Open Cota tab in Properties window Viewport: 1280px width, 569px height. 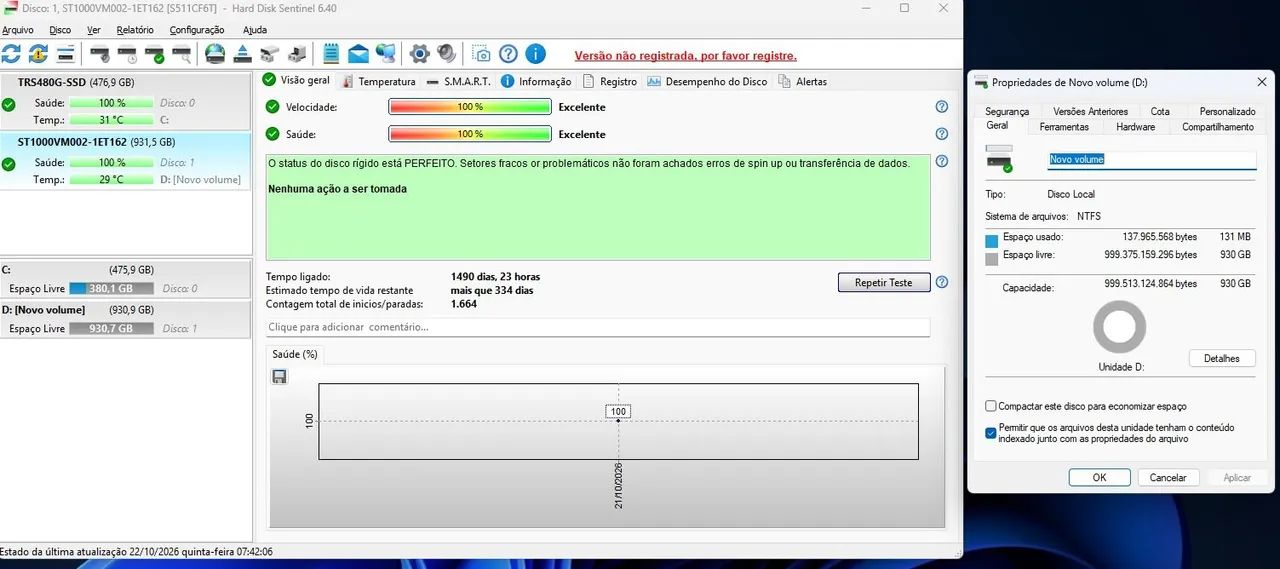1160,112
